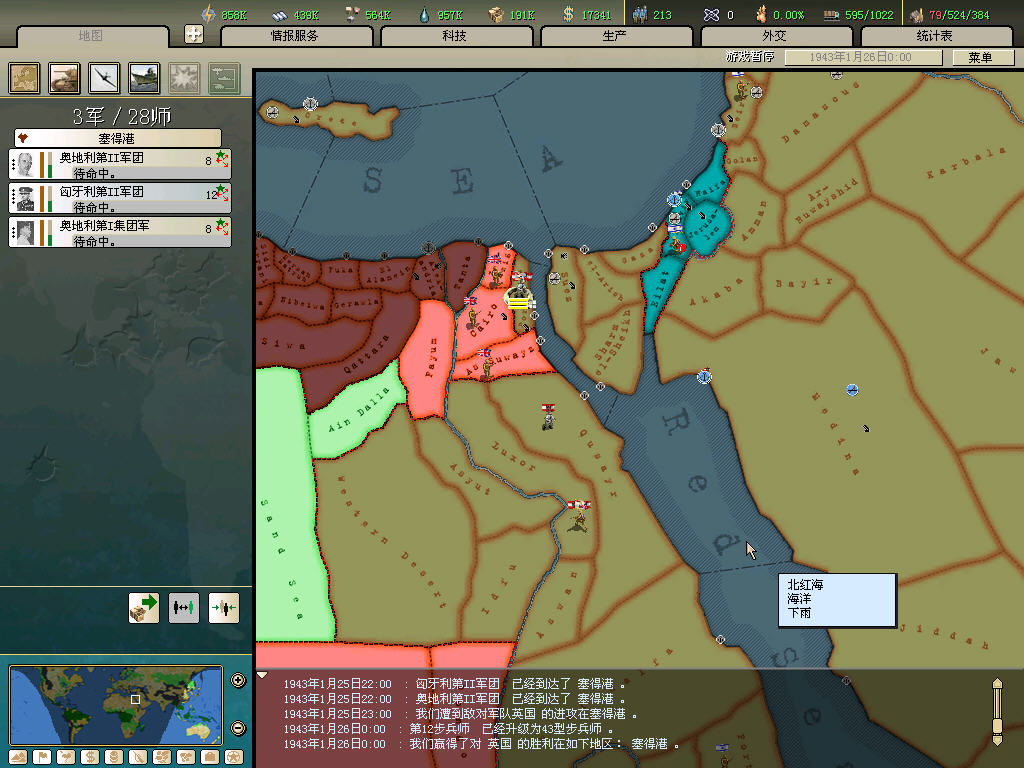Click the leader portrait of 匈牙利第II军团
The width and height of the screenshot is (1024, 768).
pyautogui.click(x=25, y=199)
